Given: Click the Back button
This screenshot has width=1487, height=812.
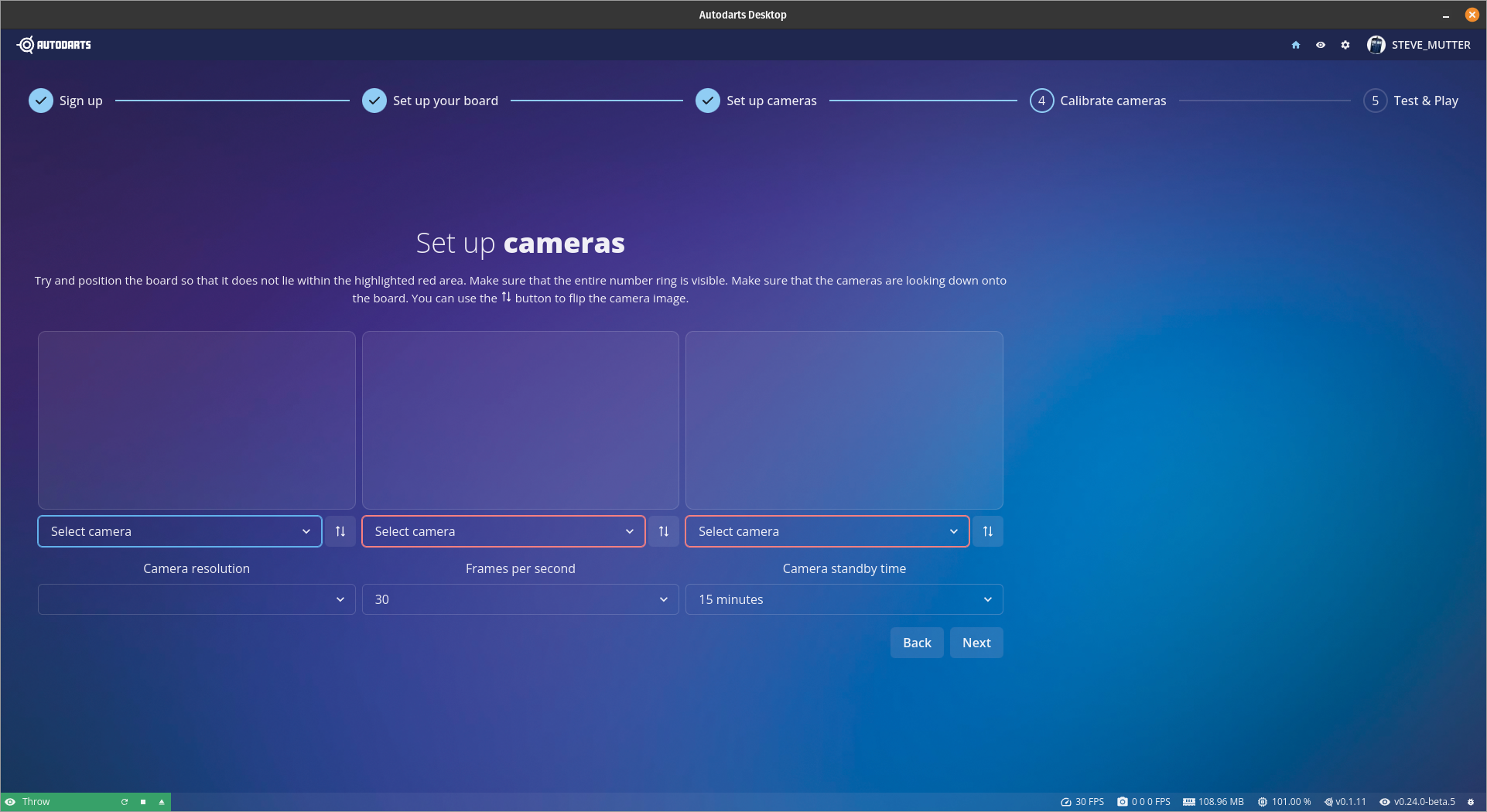Looking at the screenshot, I should click(917, 643).
